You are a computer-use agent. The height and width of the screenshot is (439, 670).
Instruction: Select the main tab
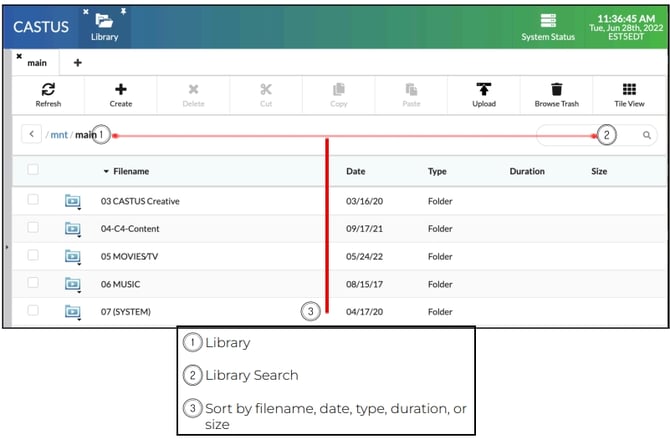pos(36,63)
